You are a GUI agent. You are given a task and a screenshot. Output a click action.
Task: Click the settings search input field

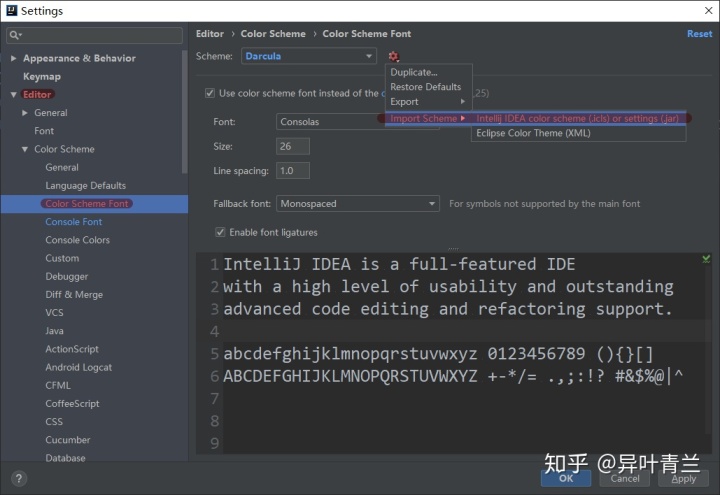94,35
